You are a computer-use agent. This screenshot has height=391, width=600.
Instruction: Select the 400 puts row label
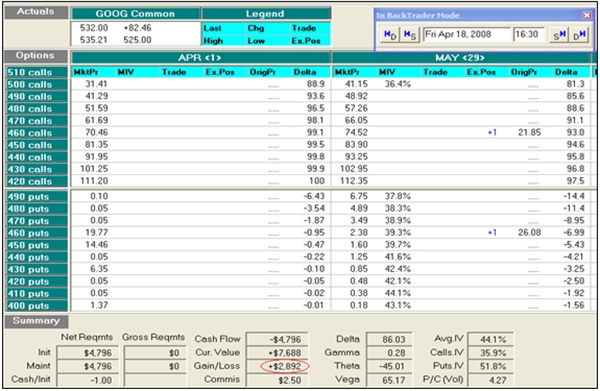(36, 306)
